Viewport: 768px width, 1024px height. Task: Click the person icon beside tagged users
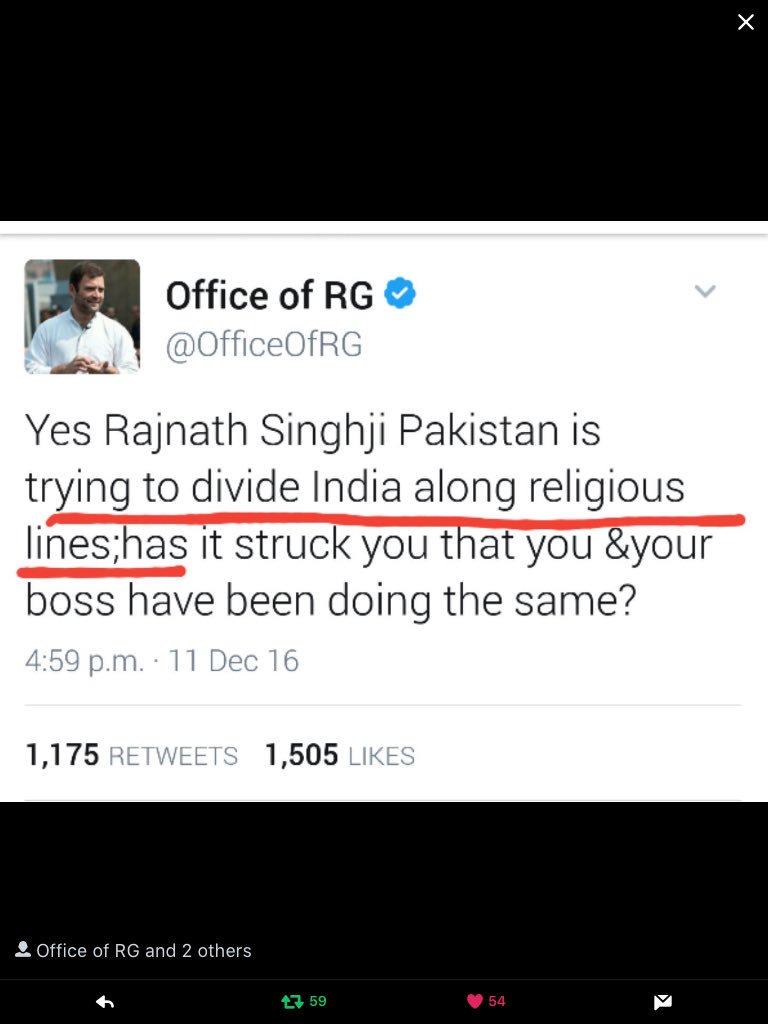tap(23, 949)
